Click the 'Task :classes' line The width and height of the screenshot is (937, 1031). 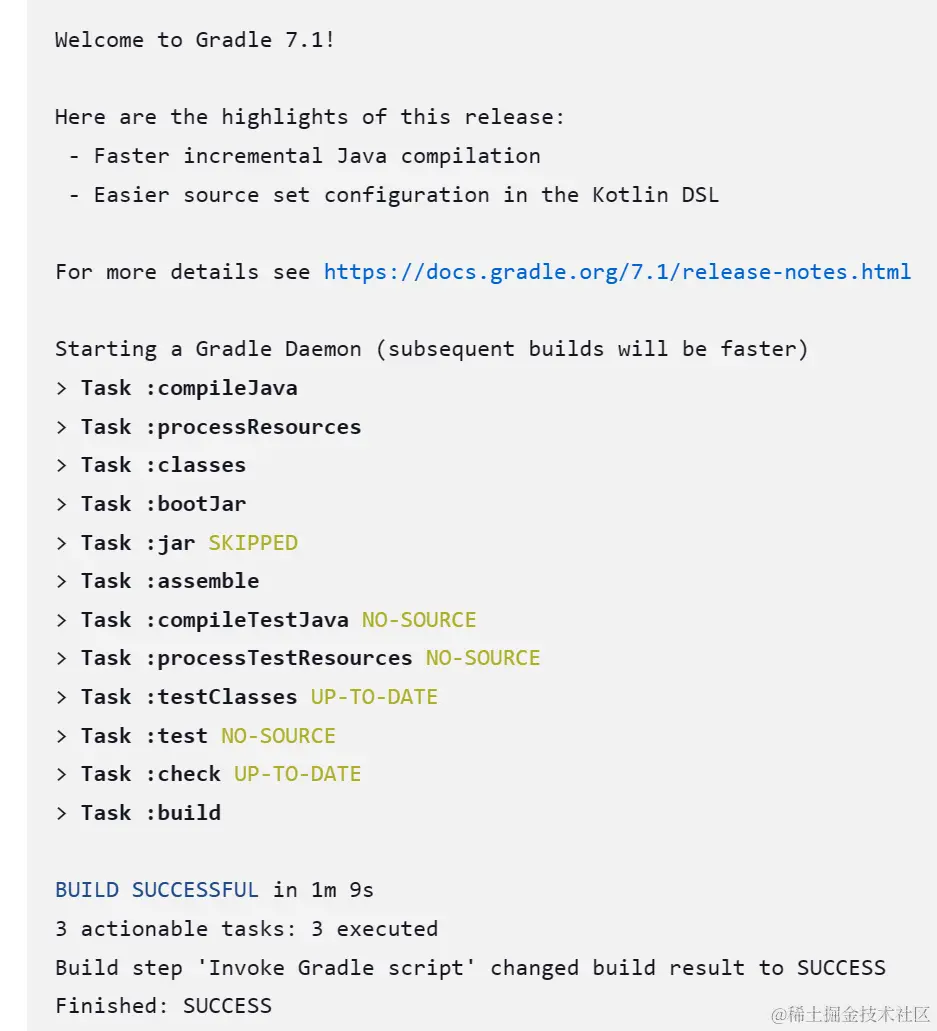(163, 465)
